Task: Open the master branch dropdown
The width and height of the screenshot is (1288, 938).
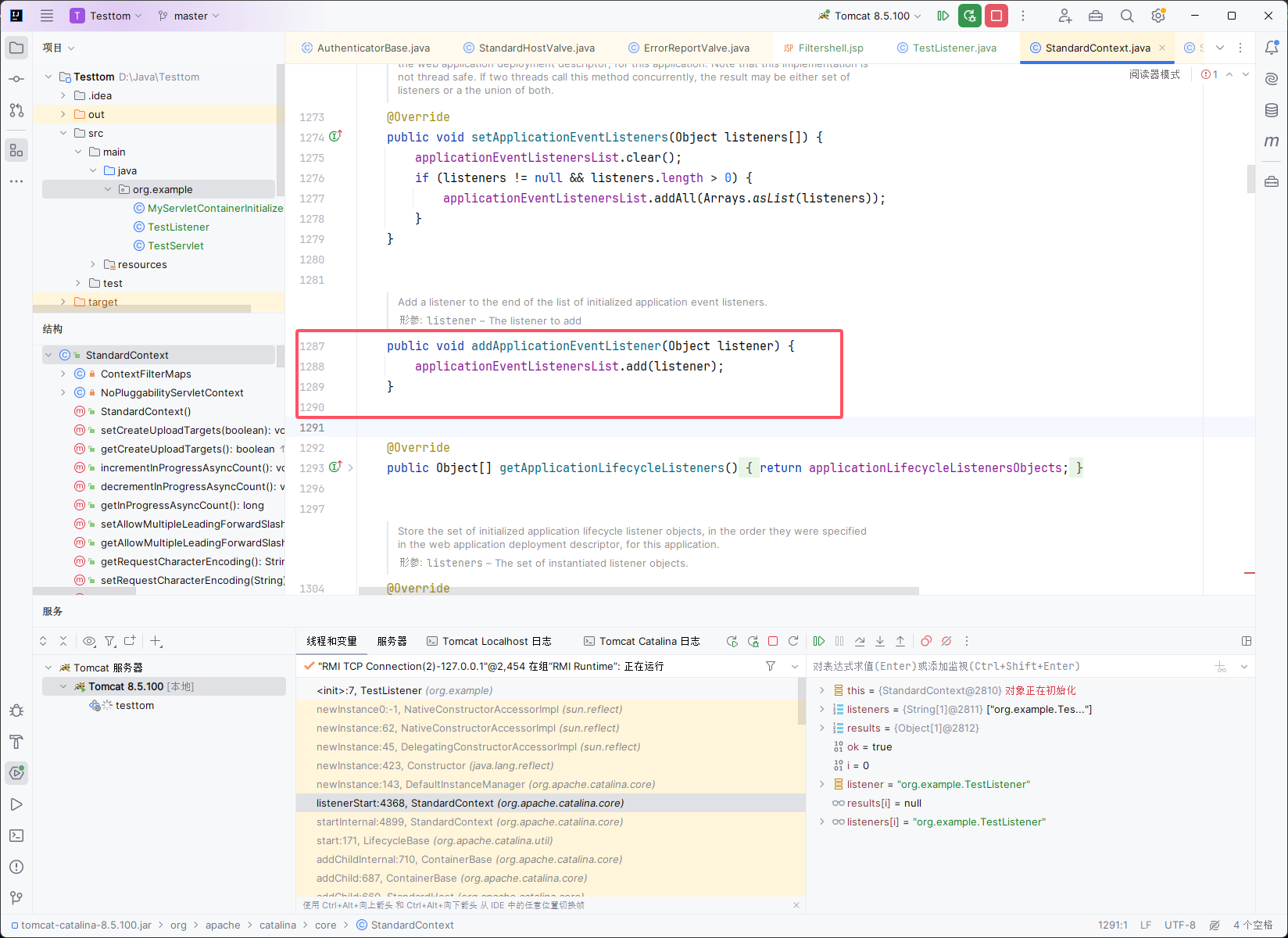Action: click(x=189, y=16)
